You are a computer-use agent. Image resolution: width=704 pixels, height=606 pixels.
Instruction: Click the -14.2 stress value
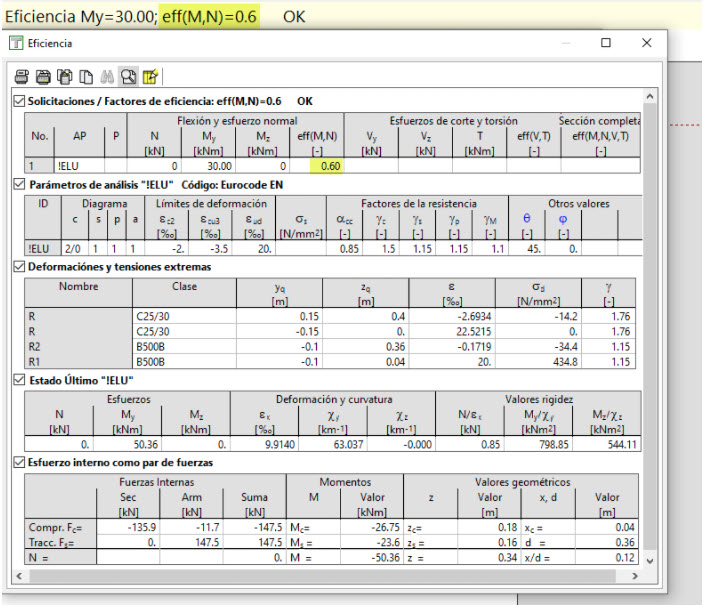[538, 316]
